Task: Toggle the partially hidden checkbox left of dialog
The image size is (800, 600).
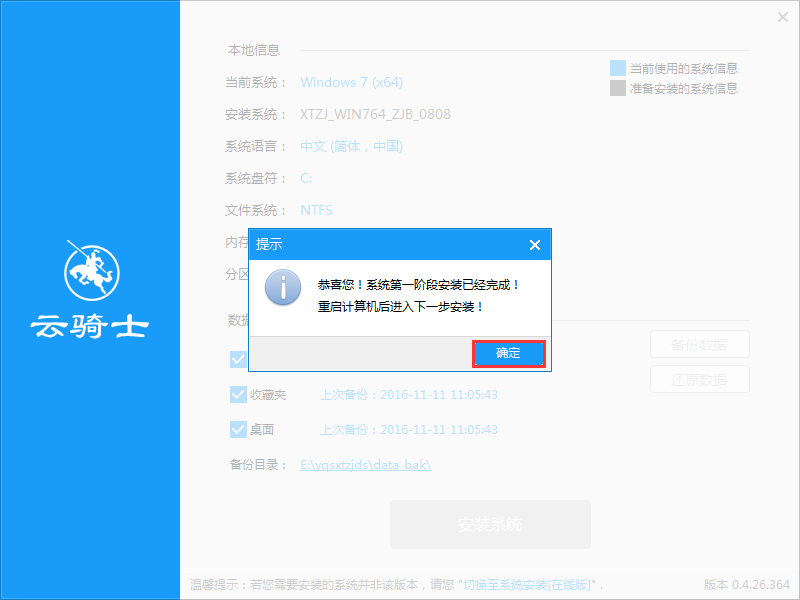Action: pyautogui.click(x=238, y=358)
